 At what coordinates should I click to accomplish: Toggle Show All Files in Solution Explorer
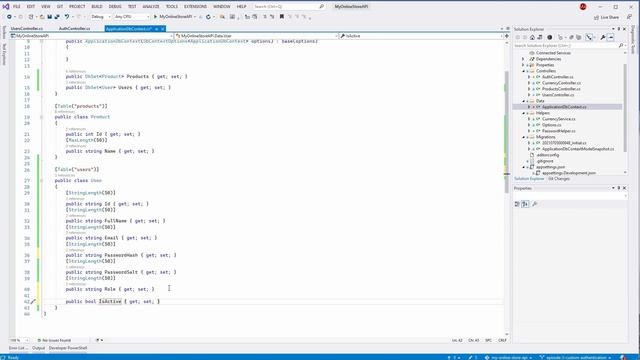579,37
